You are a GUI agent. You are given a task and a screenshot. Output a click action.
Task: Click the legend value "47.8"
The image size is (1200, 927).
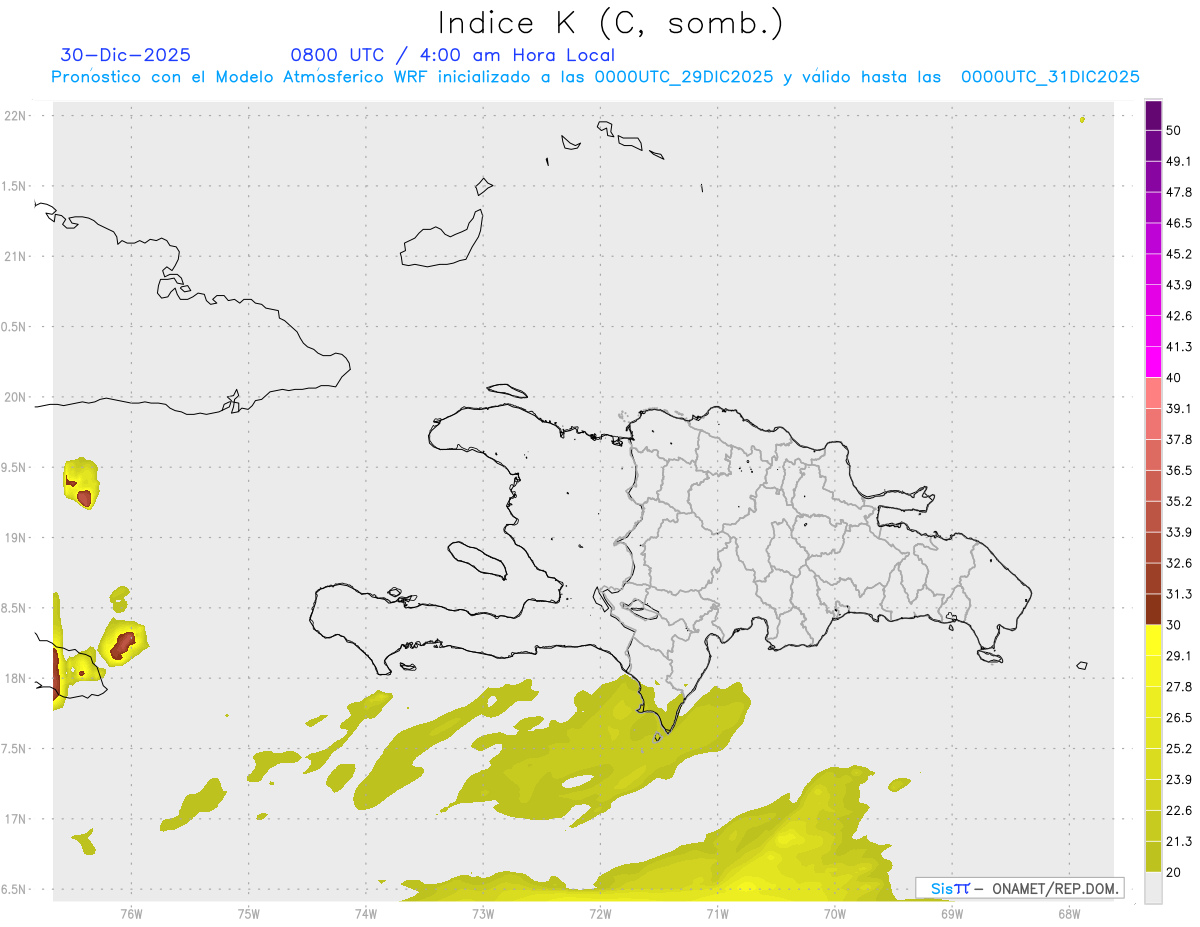[x=1179, y=192]
